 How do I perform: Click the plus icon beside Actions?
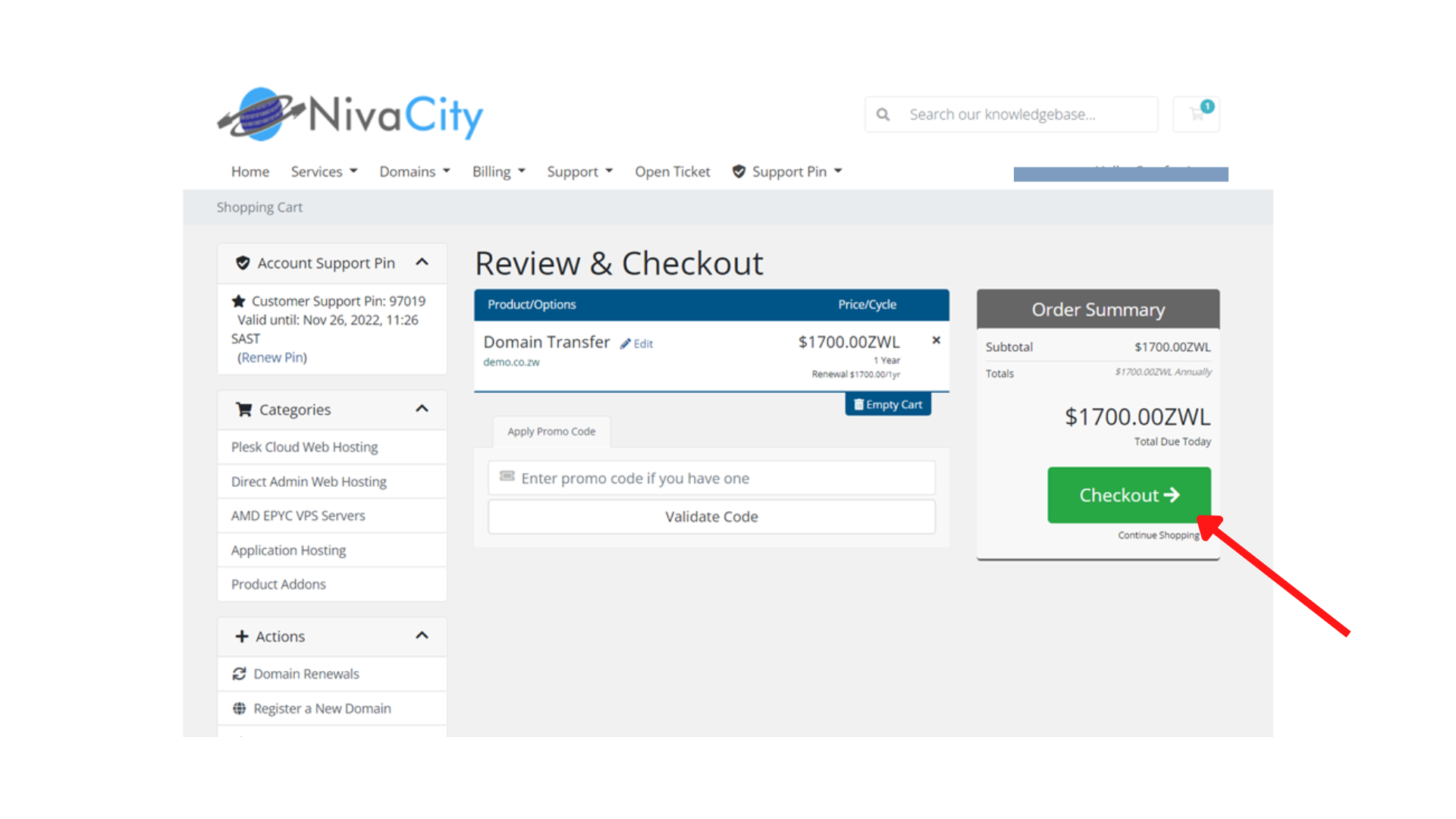coord(242,636)
